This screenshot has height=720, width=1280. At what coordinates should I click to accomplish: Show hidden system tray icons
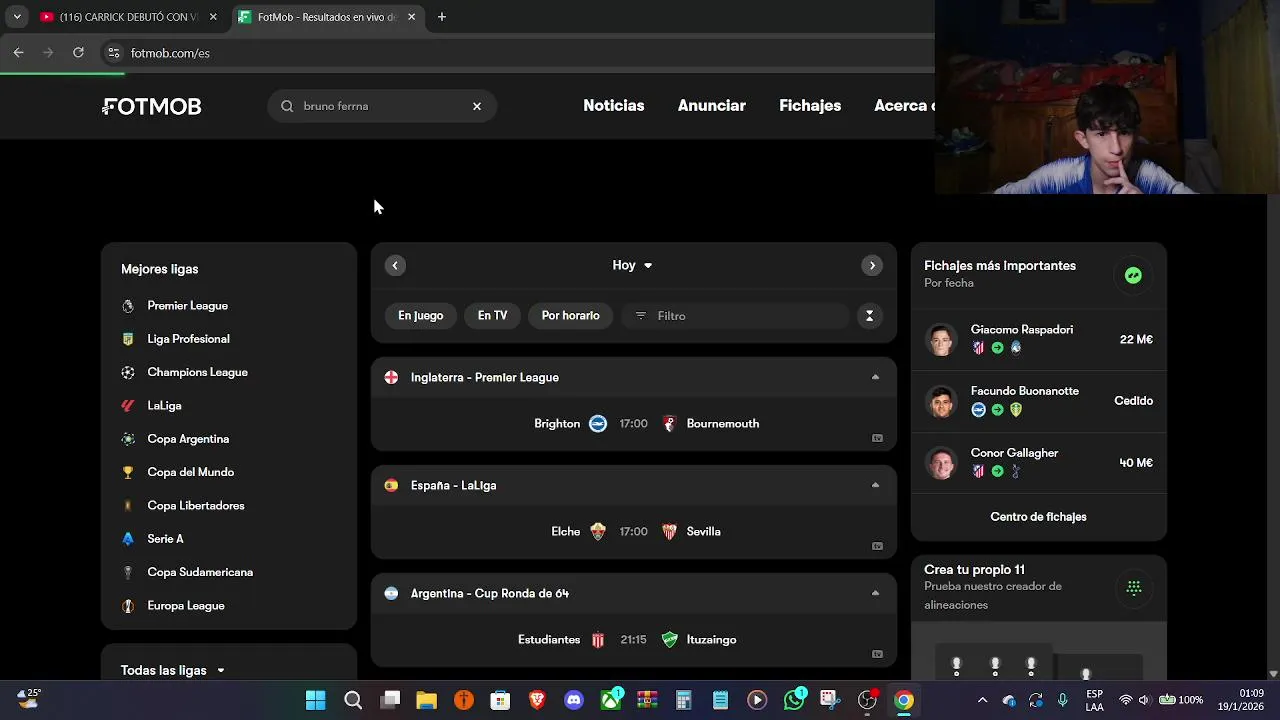982,700
